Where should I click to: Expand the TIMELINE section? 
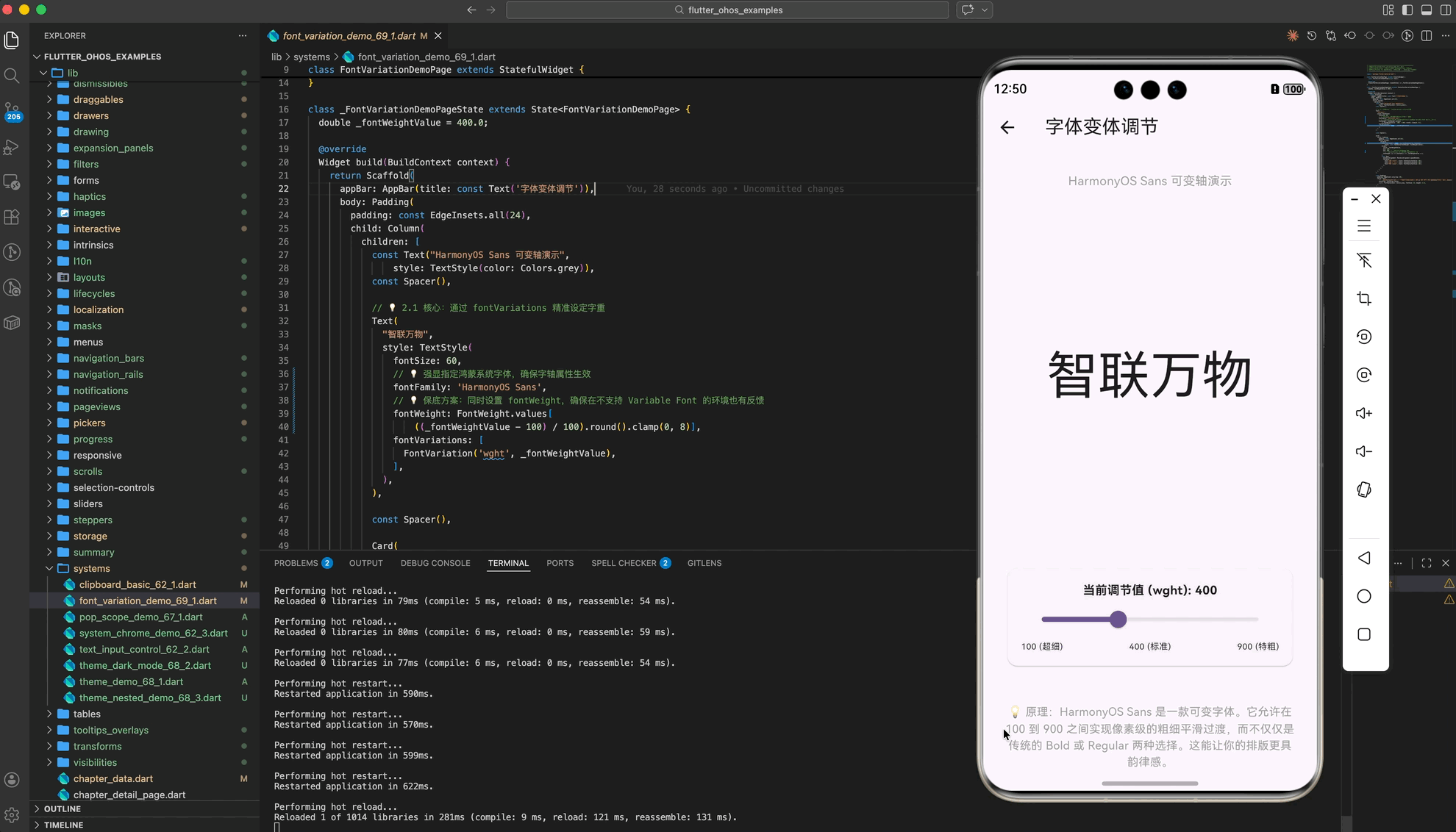click(x=63, y=825)
